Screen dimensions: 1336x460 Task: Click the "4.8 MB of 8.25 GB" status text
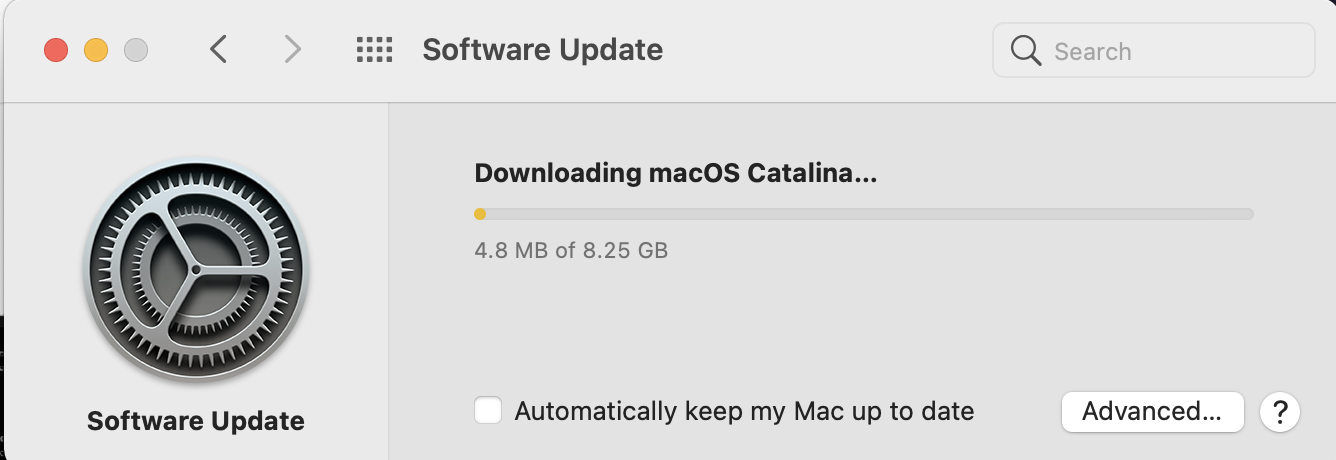point(571,250)
